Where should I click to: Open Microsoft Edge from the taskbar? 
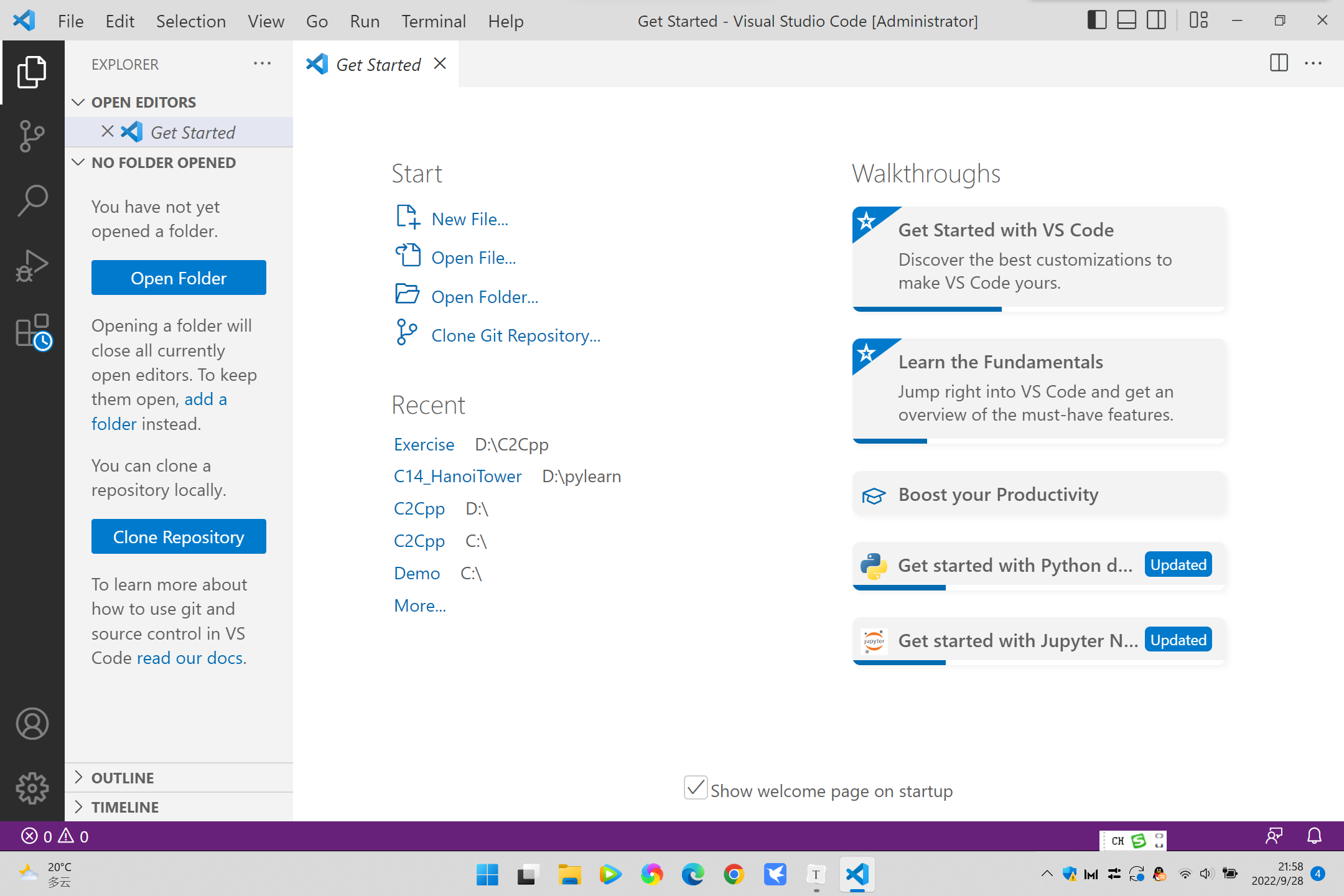tap(693, 874)
